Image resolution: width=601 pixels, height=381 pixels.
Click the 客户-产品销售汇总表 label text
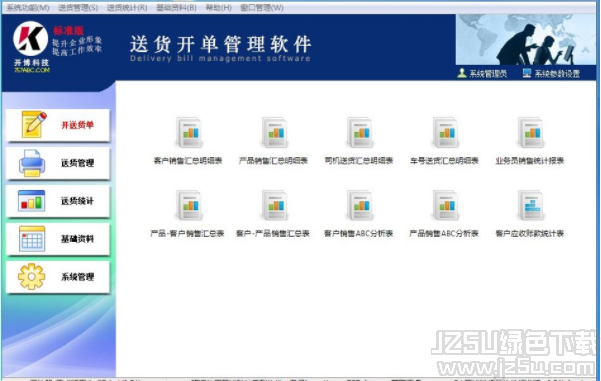(273, 233)
